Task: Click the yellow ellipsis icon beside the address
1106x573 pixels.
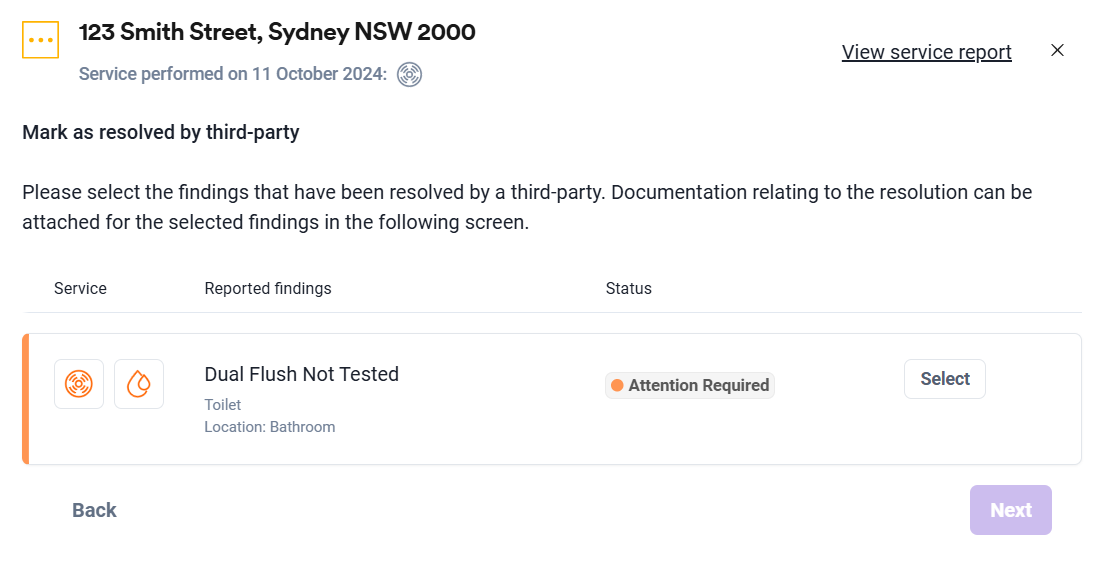Action: 40,40
